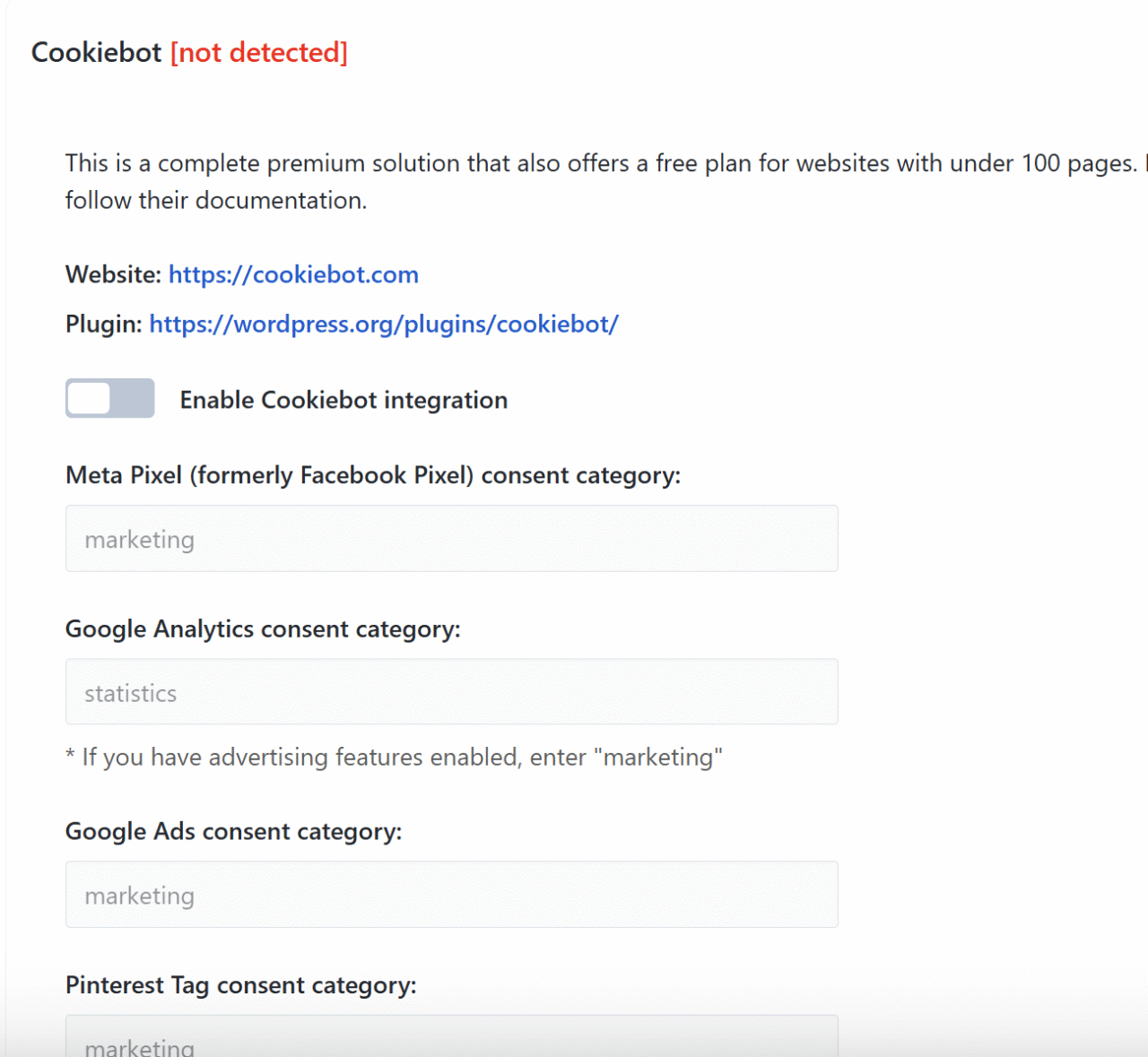Focus the Pinterest Tag consent category field
The width and height of the screenshot is (1148, 1057).
tap(452, 1036)
